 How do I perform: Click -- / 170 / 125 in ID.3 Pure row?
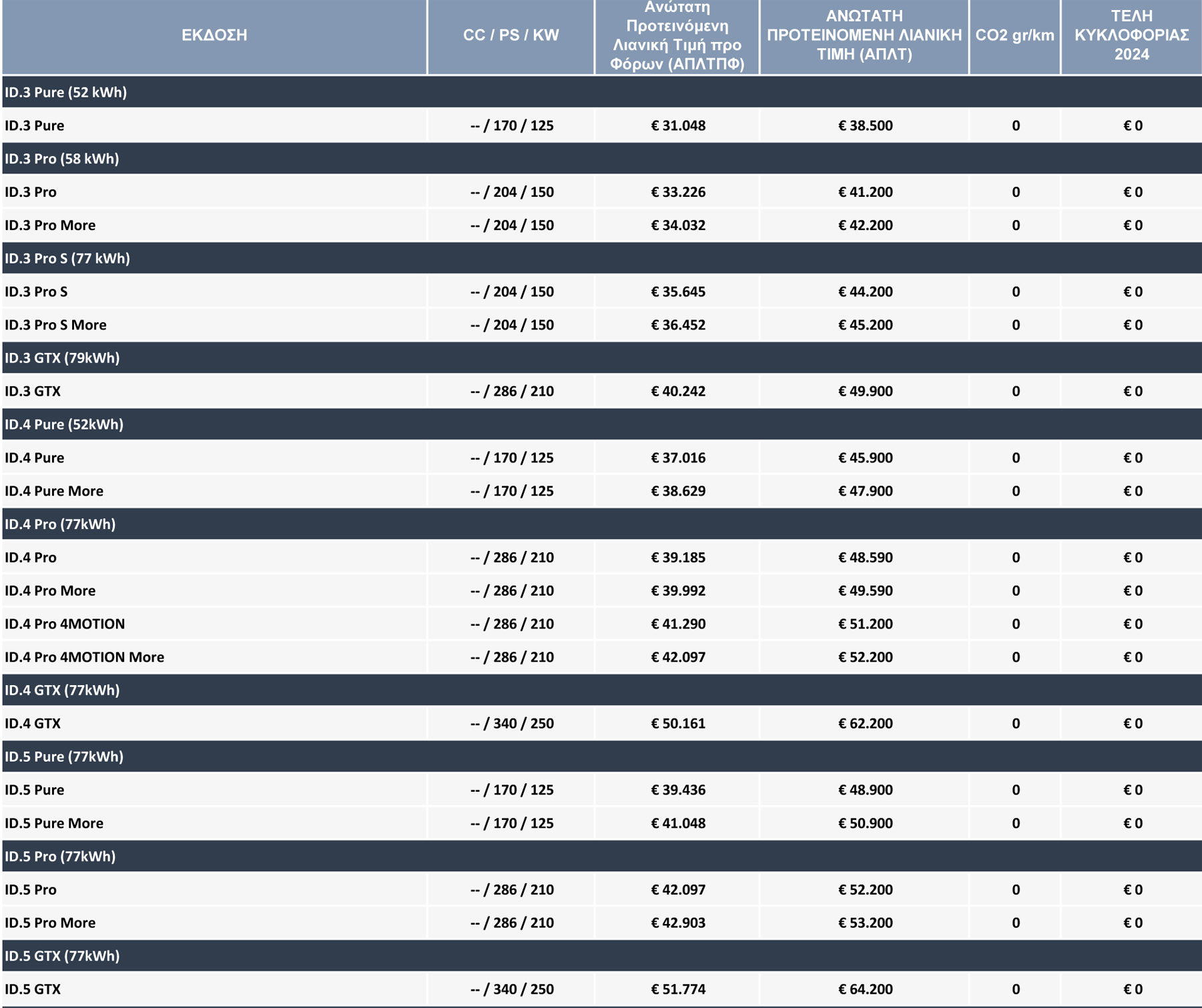(512, 125)
